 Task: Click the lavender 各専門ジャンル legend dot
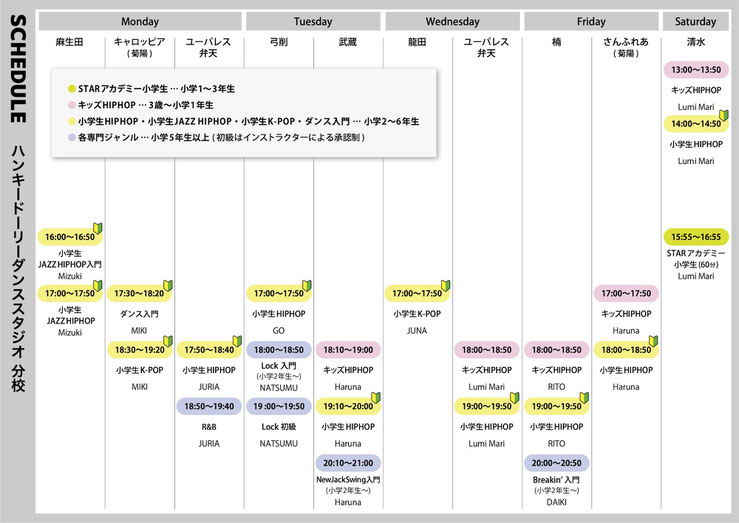tap(72, 137)
